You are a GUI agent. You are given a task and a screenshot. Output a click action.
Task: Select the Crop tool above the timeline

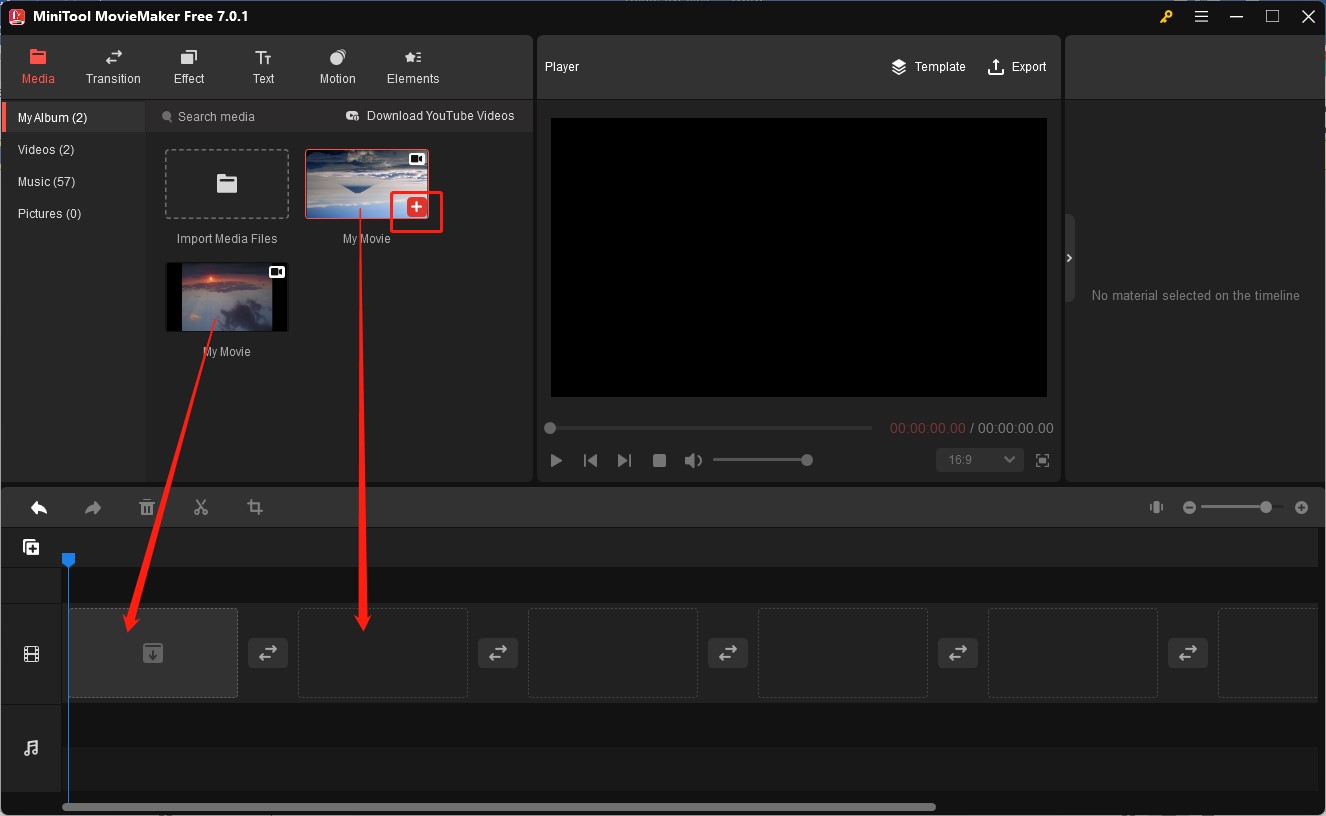(x=255, y=507)
